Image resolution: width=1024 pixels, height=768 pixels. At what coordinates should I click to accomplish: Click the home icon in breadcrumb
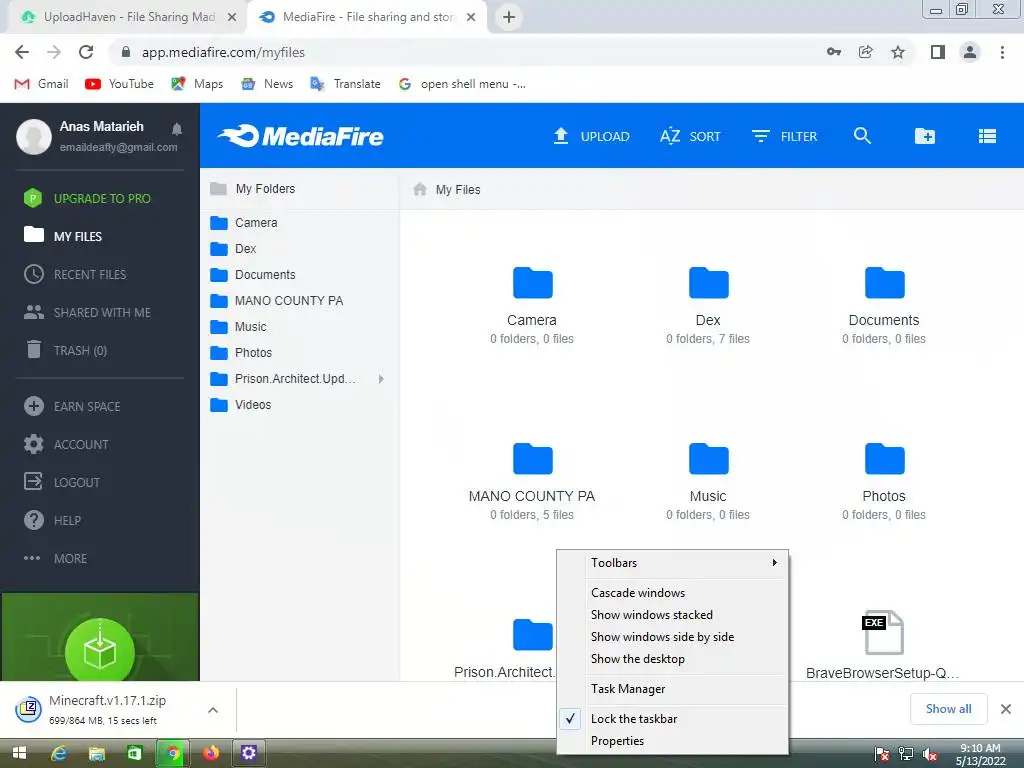(419, 189)
